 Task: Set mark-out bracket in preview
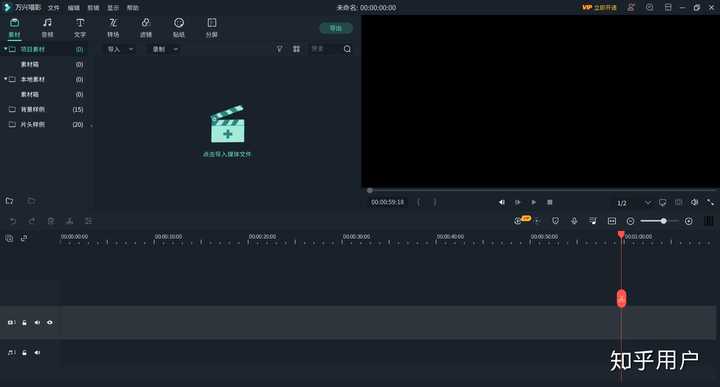[x=435, y=202]
